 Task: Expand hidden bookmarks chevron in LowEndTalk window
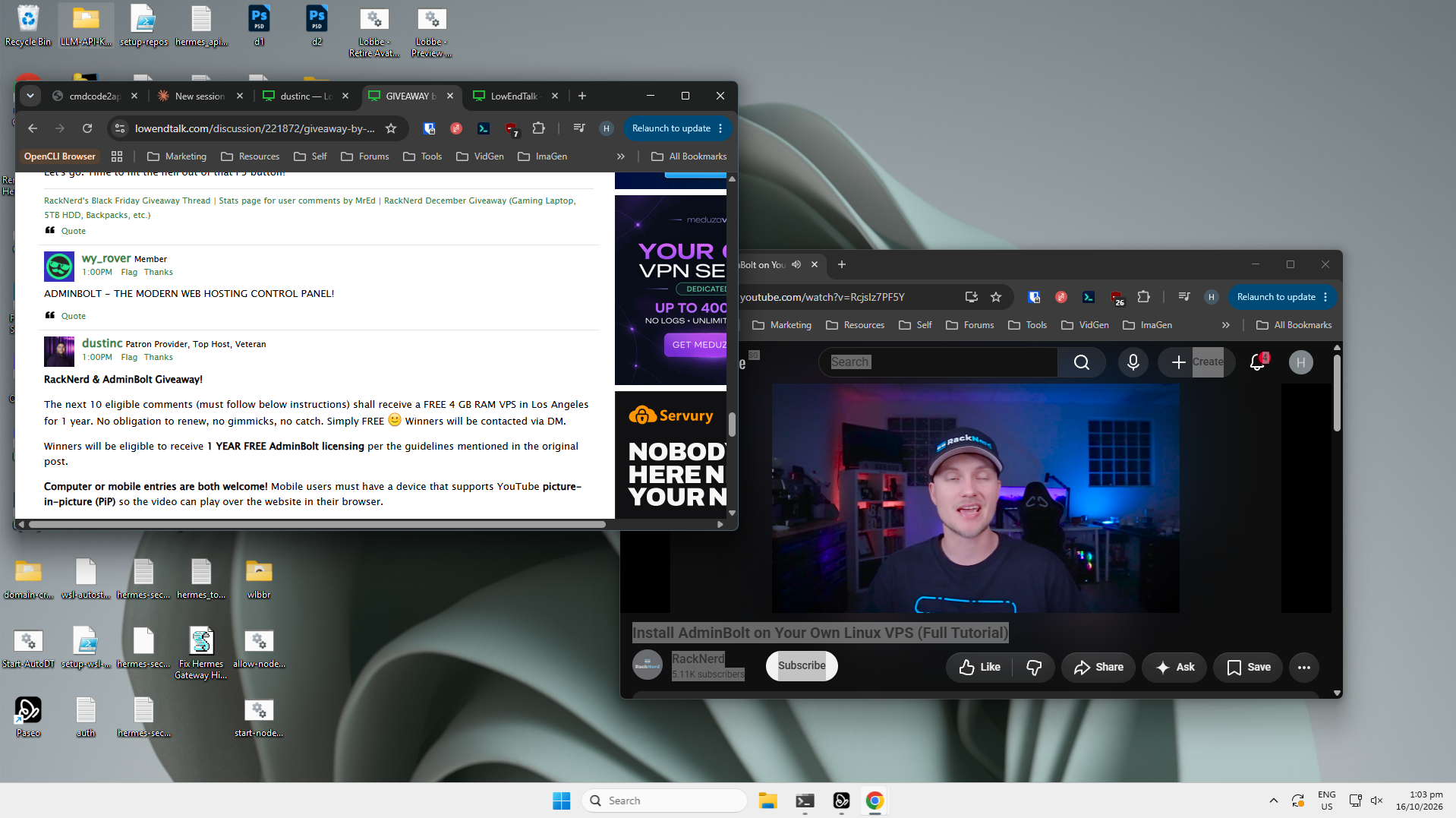621,156
